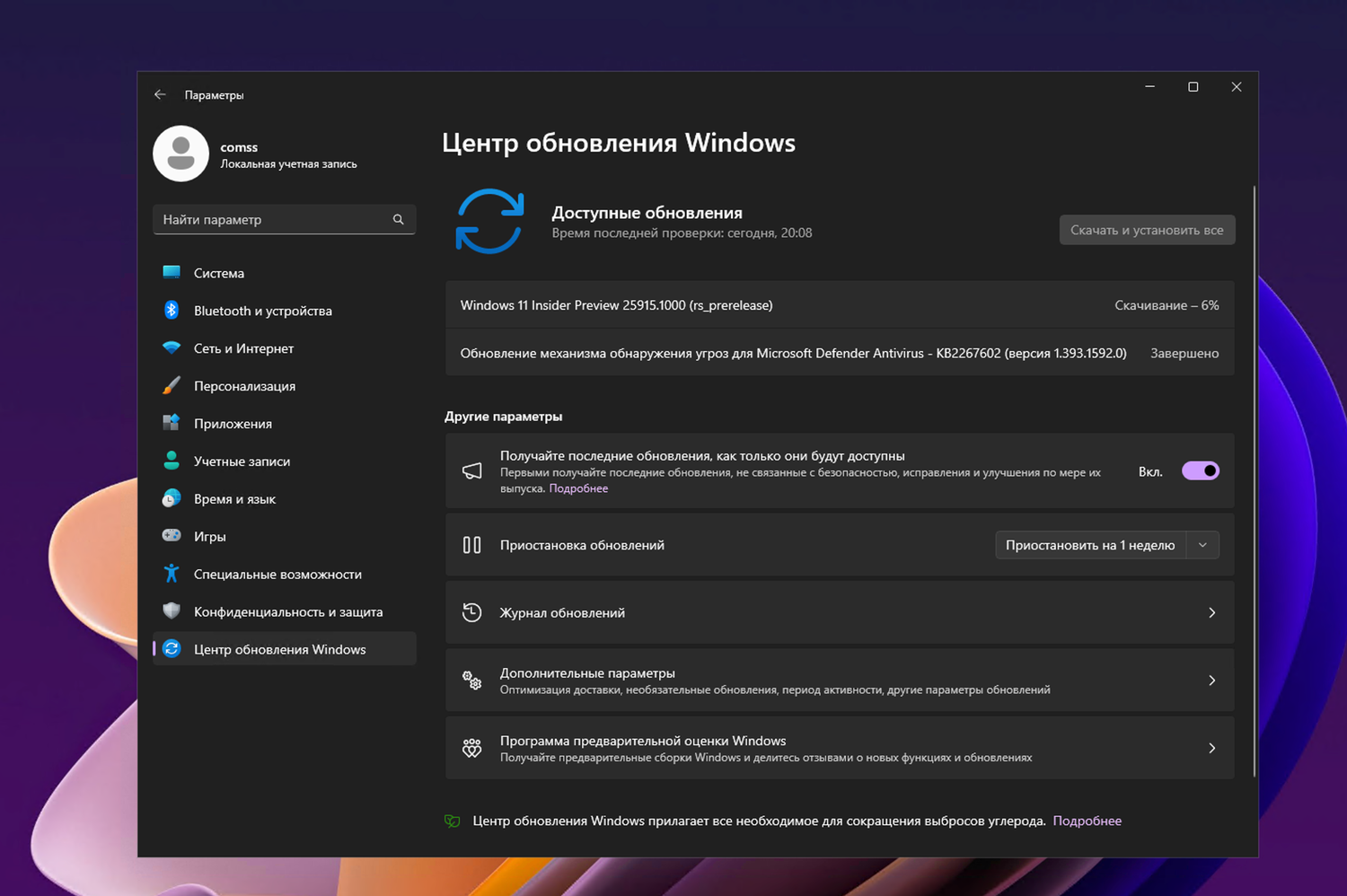Disable getting latest updates immediately toggle
Viewport: 1347px width, 896px height.
[1200, 470]
